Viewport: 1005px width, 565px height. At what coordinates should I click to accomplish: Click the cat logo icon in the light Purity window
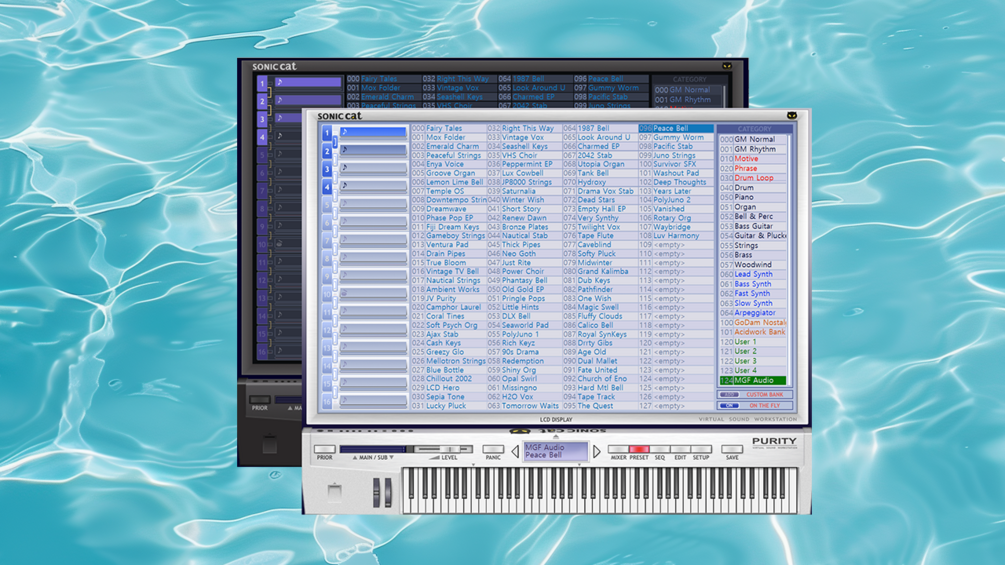[792, 115]
